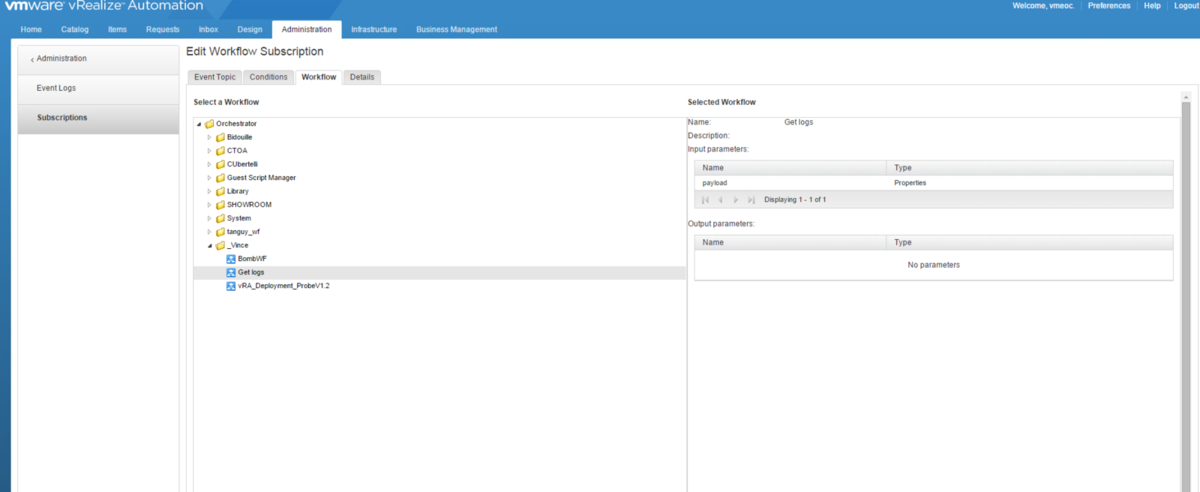Open Subscriptions in sidebar

coord(98,118)
